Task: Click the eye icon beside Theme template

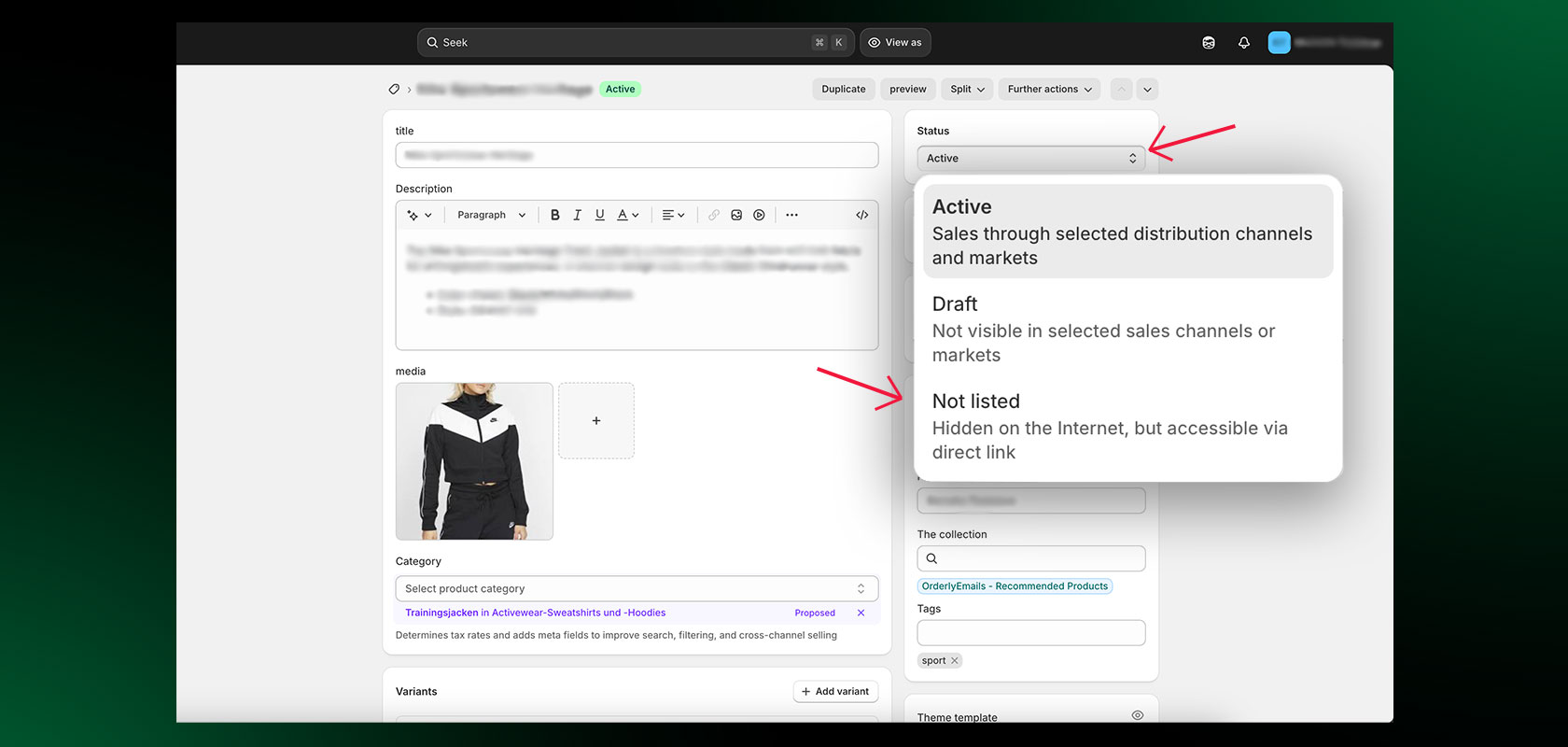Action: point(1137,715)
